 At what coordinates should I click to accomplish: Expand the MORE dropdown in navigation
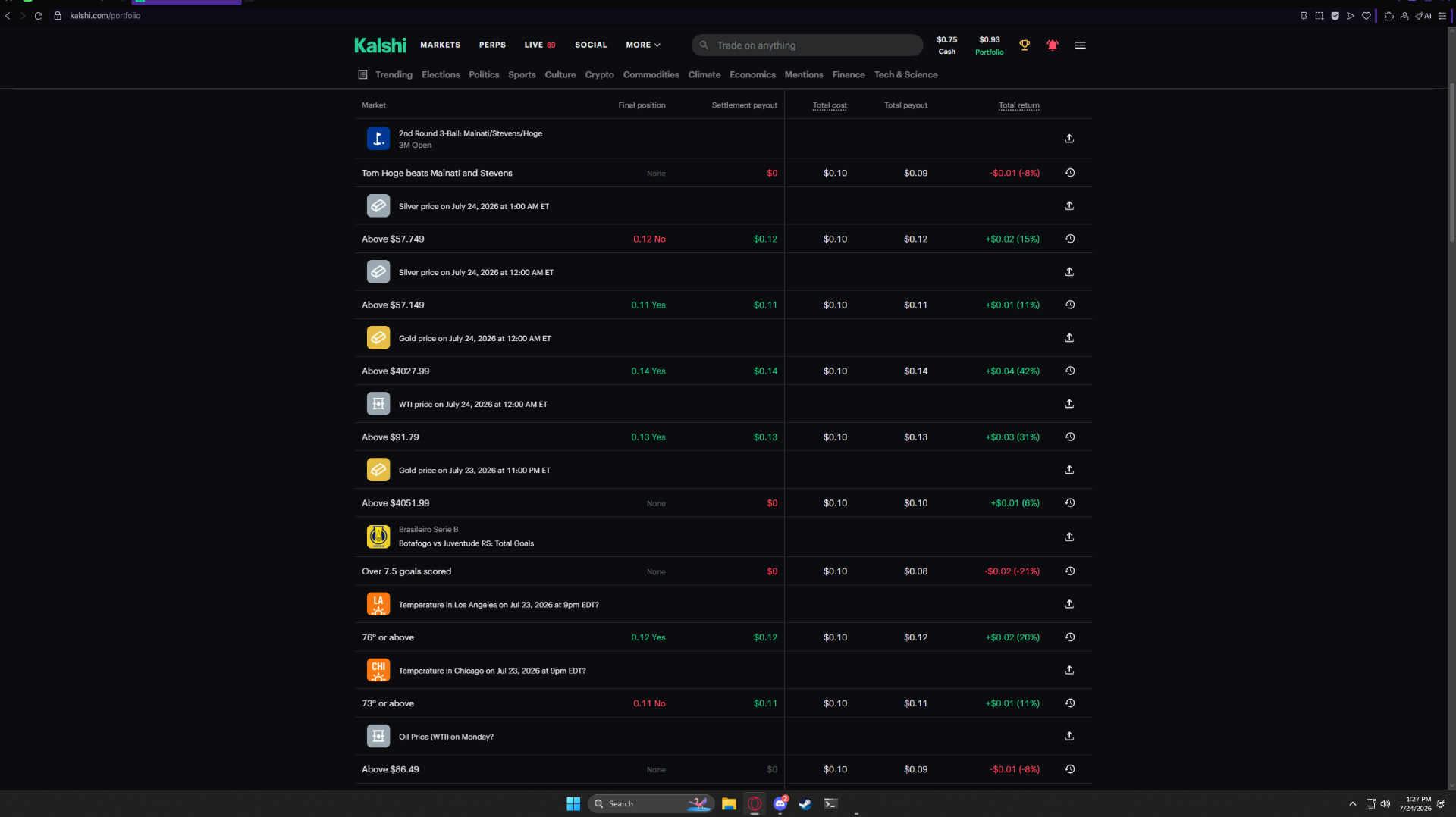643,45
